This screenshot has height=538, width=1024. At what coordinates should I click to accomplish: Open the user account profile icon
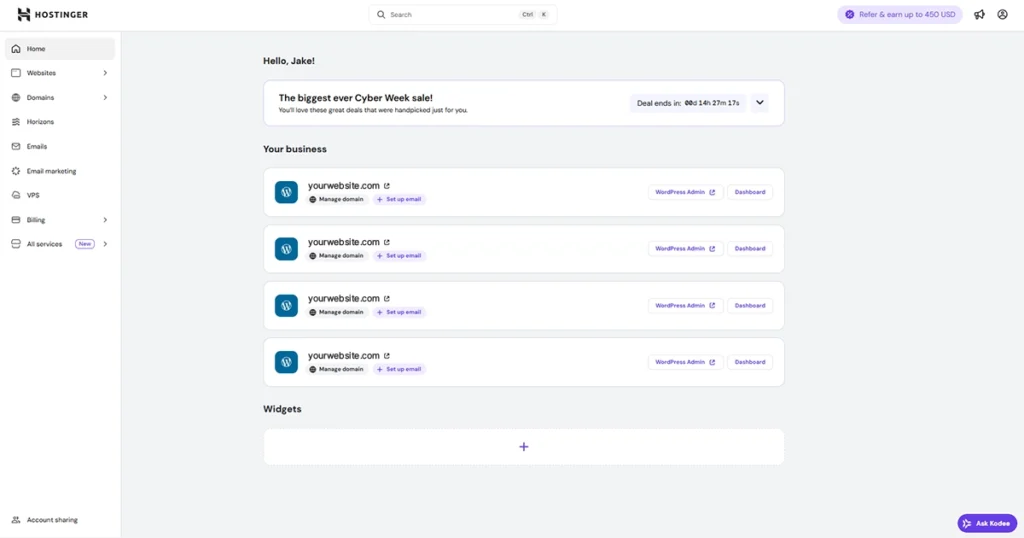(1002, 14)
